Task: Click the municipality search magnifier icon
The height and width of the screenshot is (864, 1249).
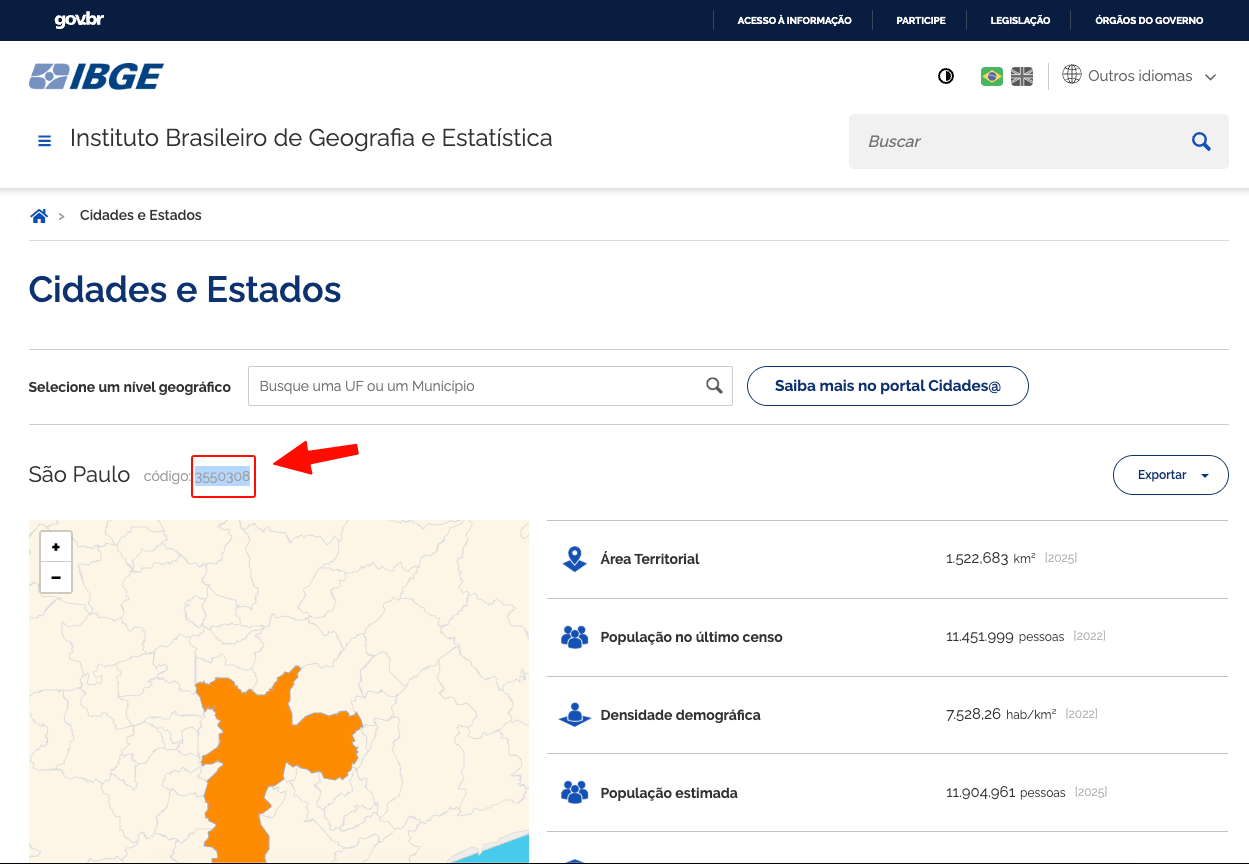Action: pyautogui.click(x=714, y=386)
